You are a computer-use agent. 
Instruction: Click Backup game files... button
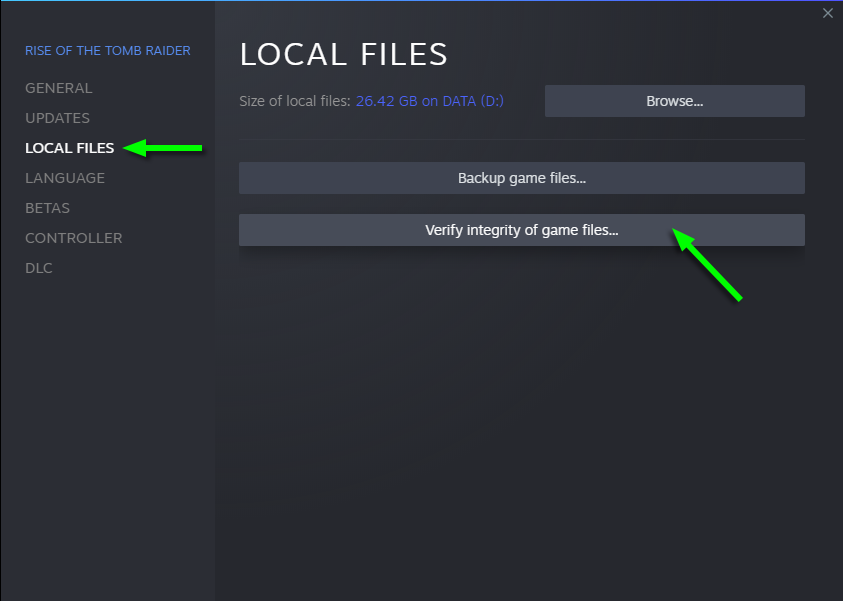(x=521, y=178)
